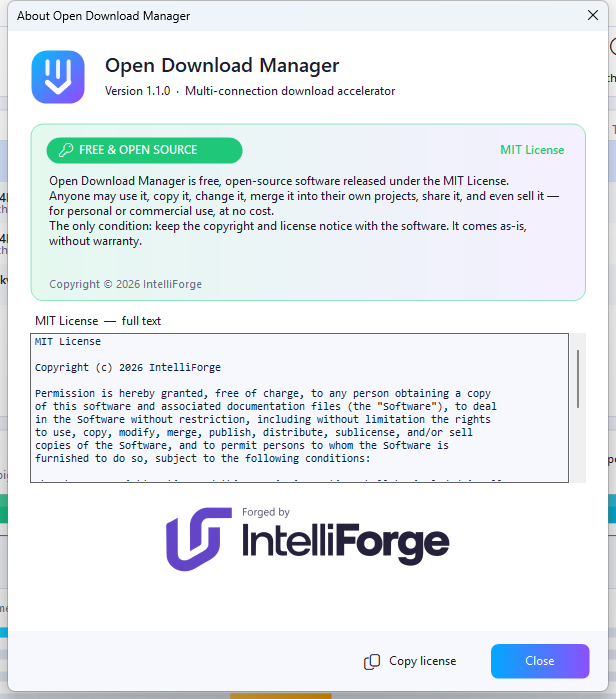
Task: Click inside the MIT License full text box
Action: click(300, 407)
